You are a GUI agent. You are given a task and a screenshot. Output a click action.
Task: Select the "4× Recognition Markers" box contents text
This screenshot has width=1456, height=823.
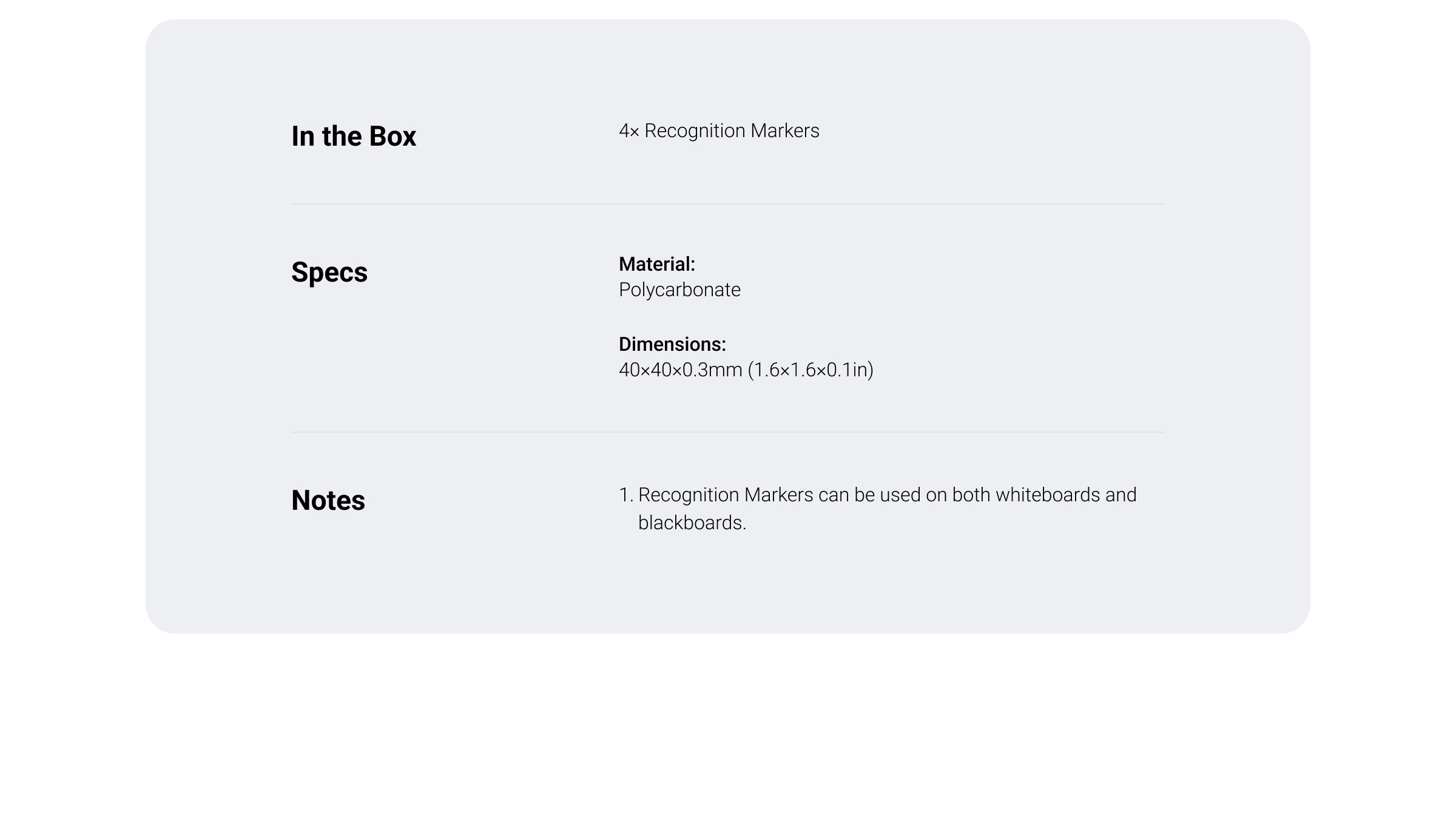click(719, 130)
